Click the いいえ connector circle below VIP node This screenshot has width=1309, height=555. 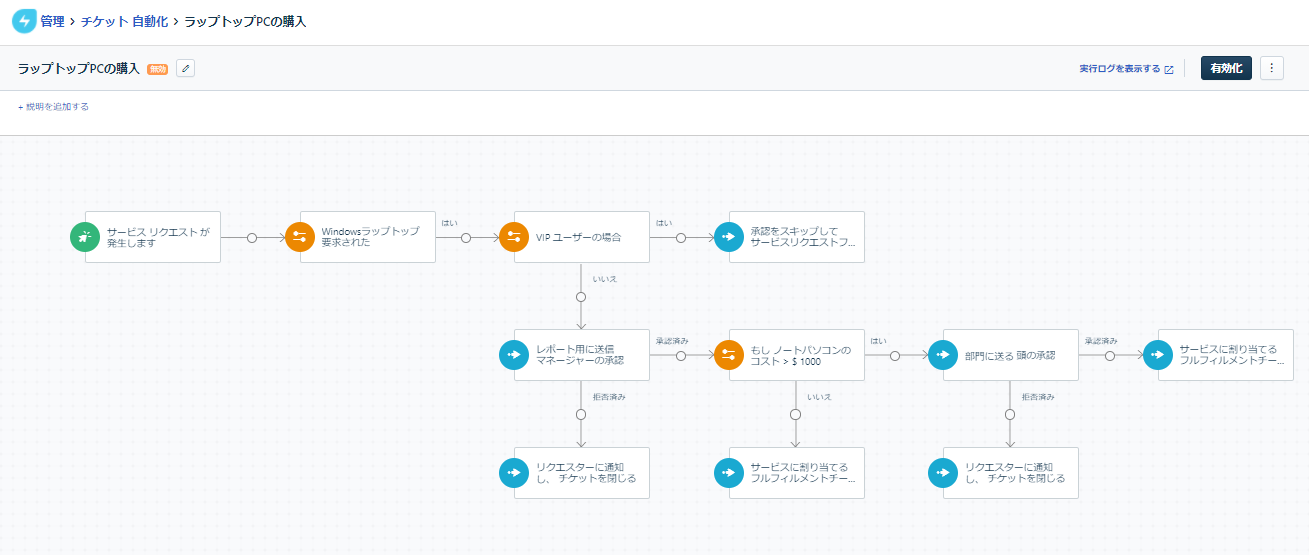pyautogui.click(x=580, y=297)
